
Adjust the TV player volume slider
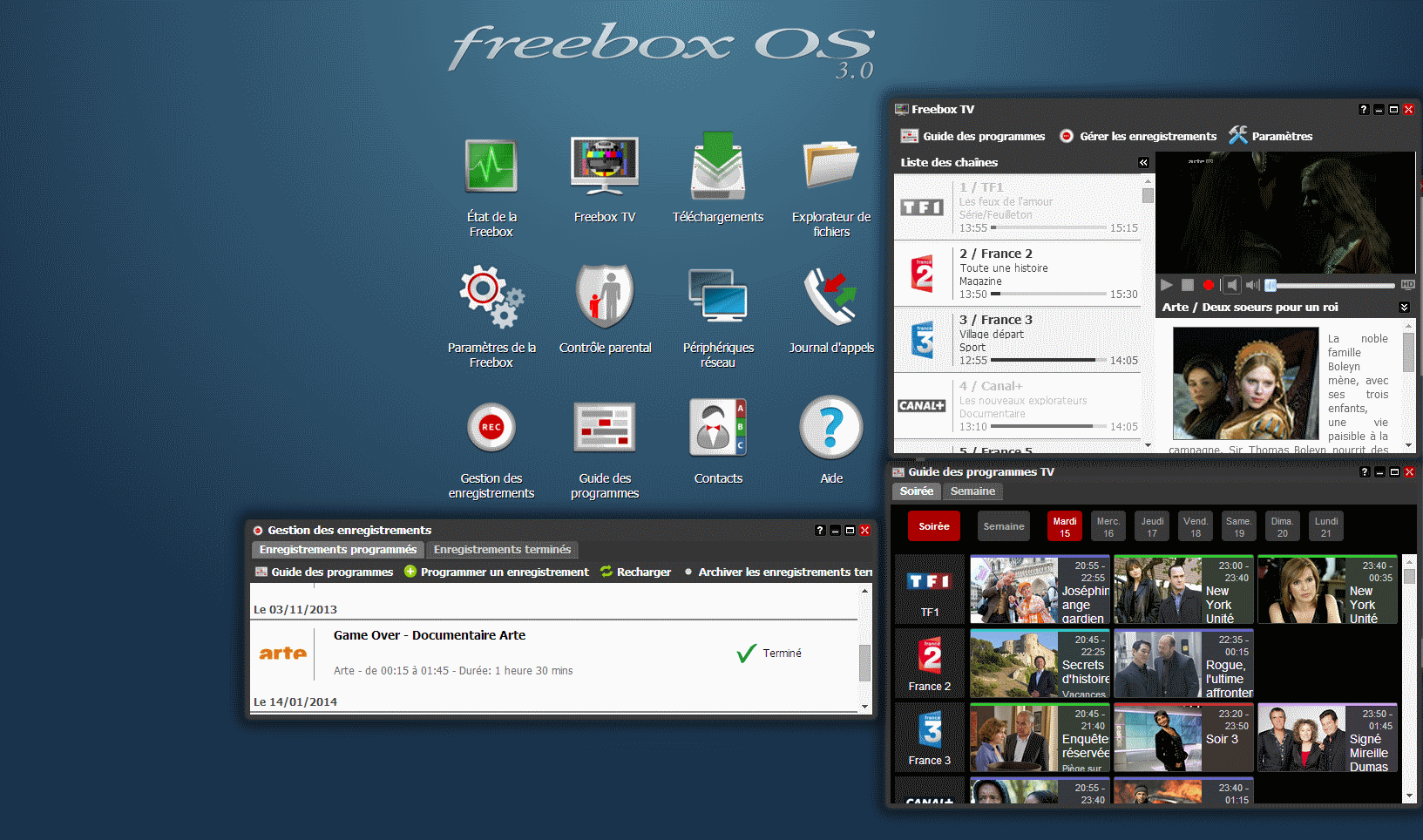click(1332, 285)
